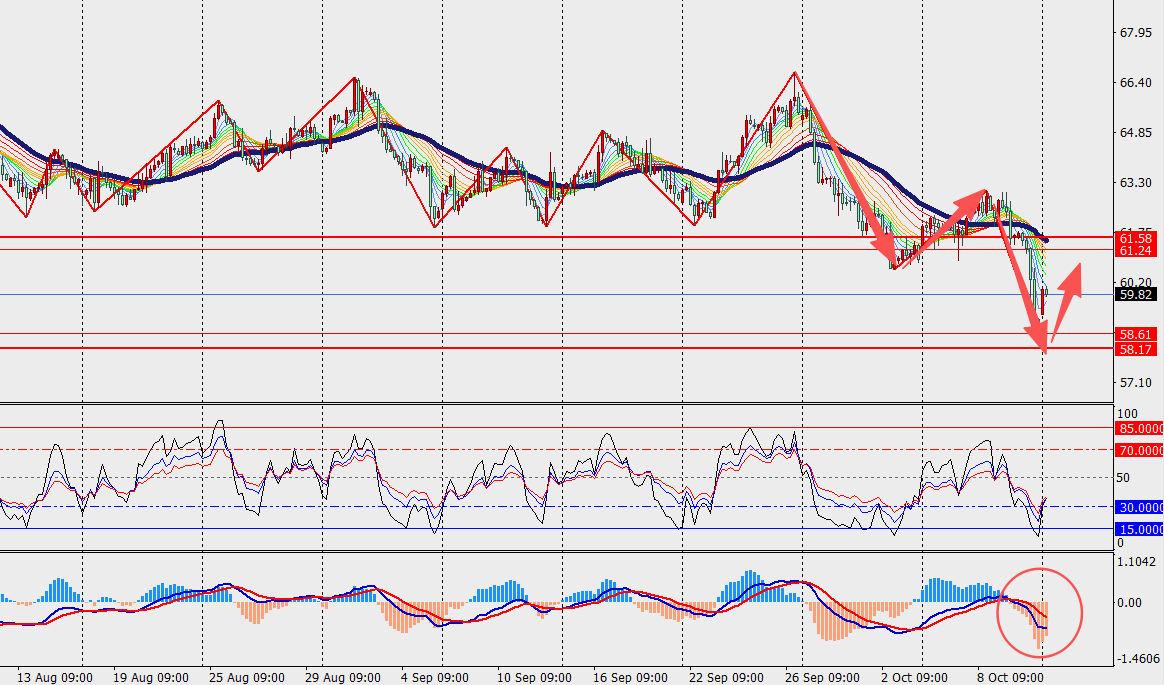Click the 70.0000 indicator level label
The height and width of the screenshot is (685, 1164).
pos(1139,450)
